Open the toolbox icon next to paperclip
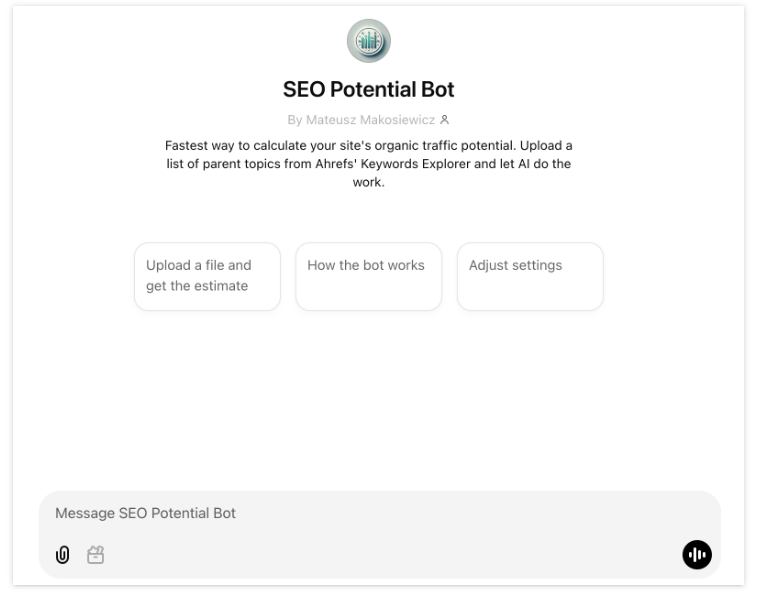Viewport: 762px width, 597px height. point(95,554)
